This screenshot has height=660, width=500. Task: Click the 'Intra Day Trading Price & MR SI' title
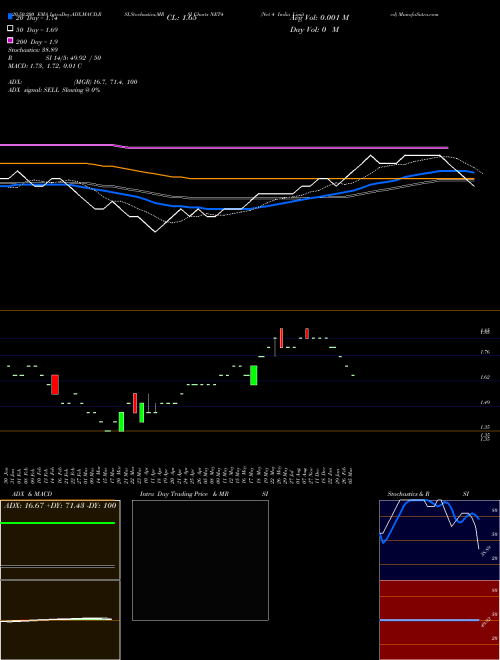point(204,494)
